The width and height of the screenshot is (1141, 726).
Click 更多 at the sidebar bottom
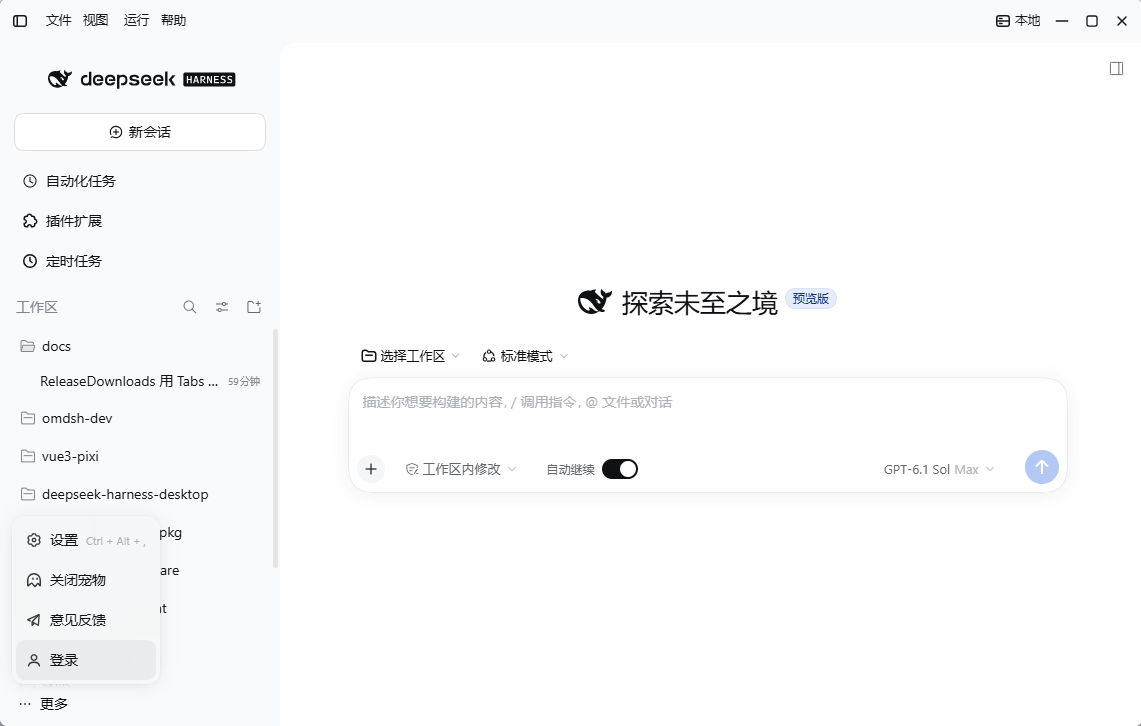tap(54, 703)
